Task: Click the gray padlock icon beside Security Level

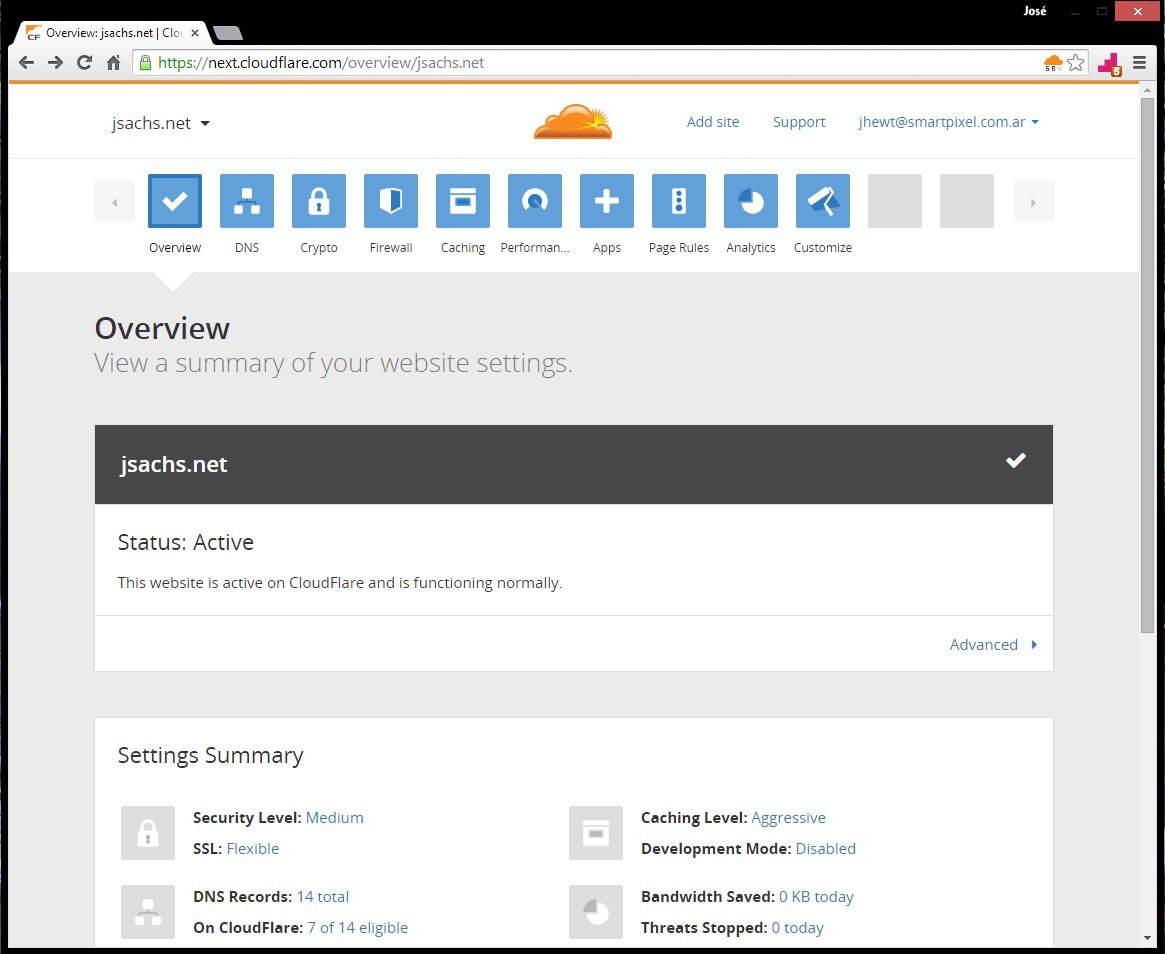Action: pos(148,833)
